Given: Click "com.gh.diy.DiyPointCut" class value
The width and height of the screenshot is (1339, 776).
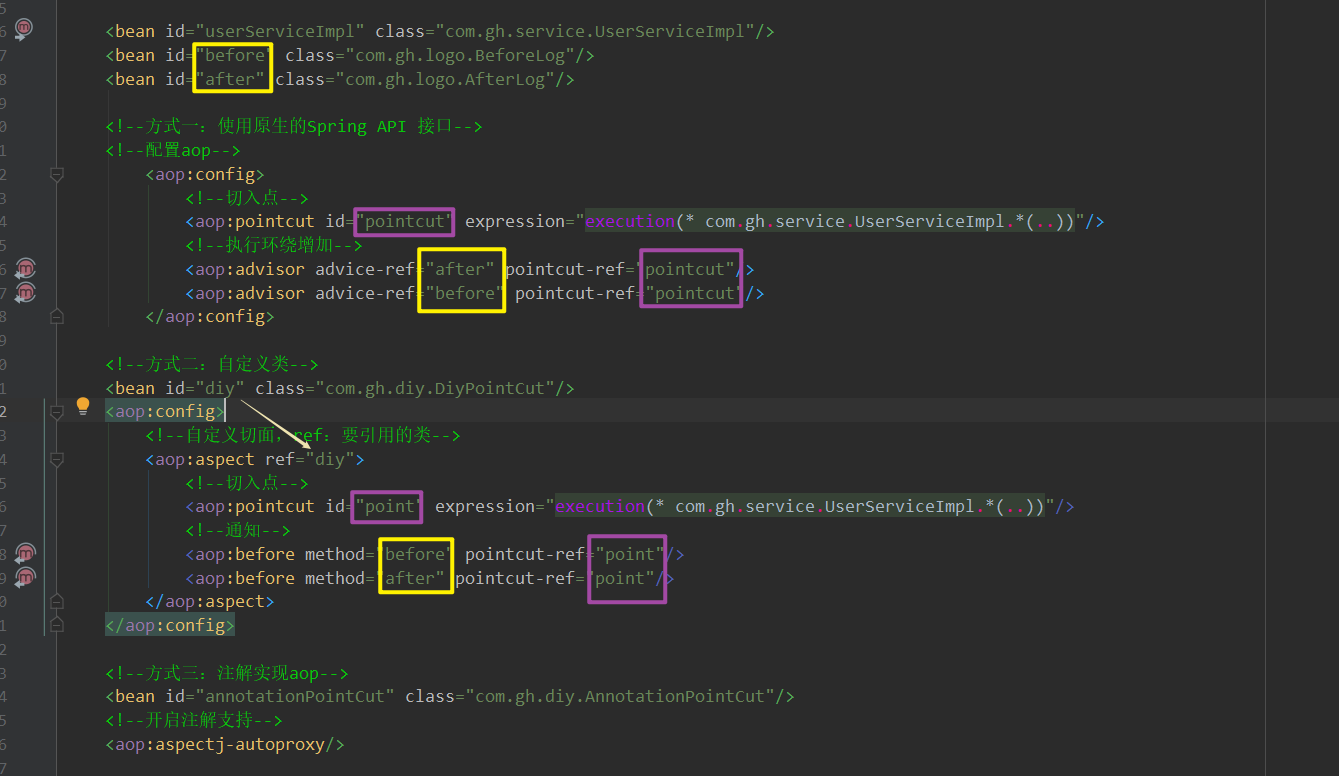Looking at the screenshot, I should [435, 388].
